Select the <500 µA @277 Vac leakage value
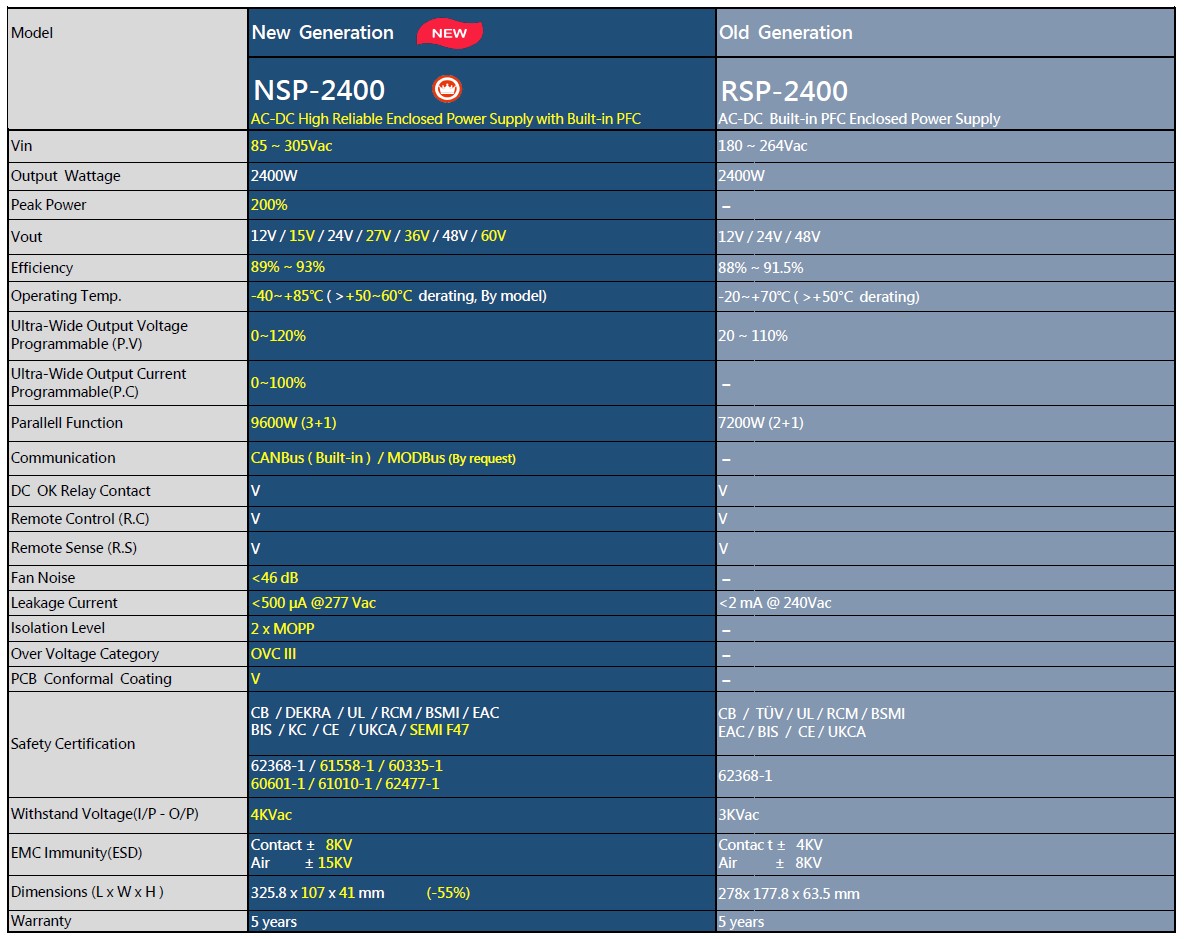This screenshot has height=939, width=1184. tap(313, 602)
